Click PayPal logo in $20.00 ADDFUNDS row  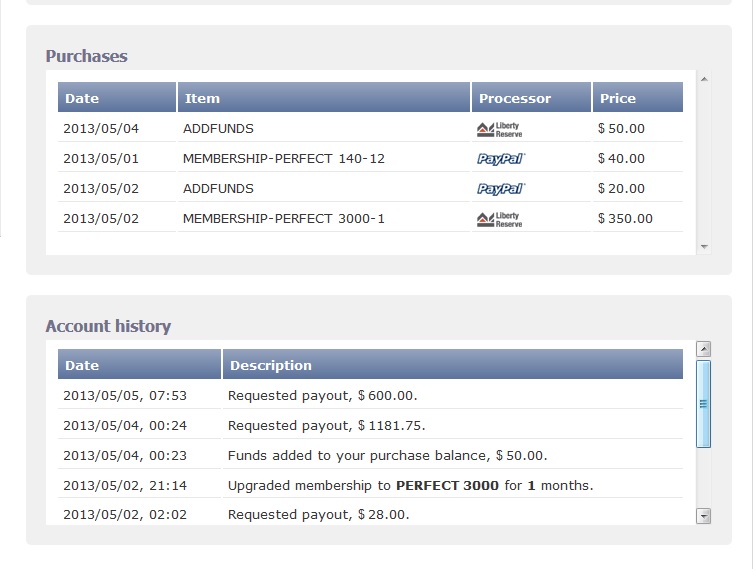(x=500, y=189)
